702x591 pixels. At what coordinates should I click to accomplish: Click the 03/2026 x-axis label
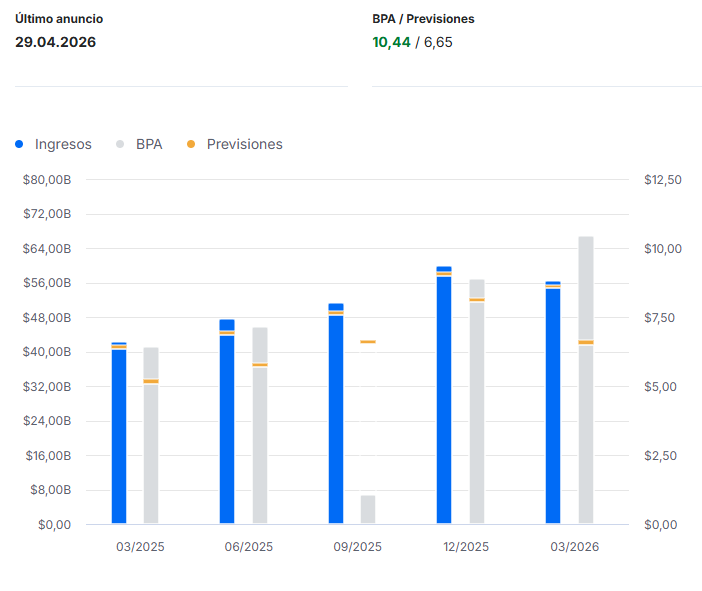pyautogui.click(x=575, y=547)
